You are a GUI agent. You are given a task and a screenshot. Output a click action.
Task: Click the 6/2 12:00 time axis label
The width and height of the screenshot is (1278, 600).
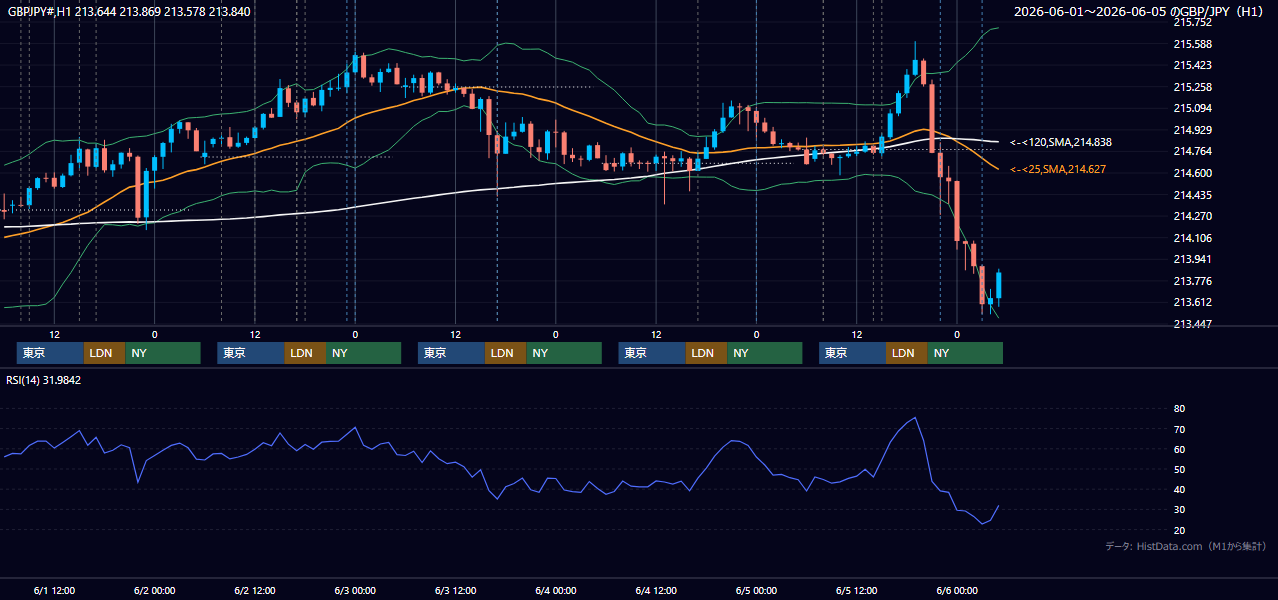tap(255, 590)
